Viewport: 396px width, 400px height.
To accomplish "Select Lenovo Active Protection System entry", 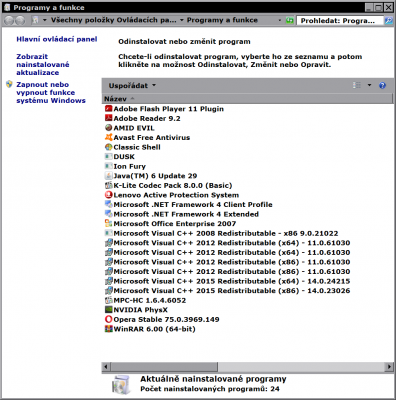I will pyautogui.click(x=172, y=195).
